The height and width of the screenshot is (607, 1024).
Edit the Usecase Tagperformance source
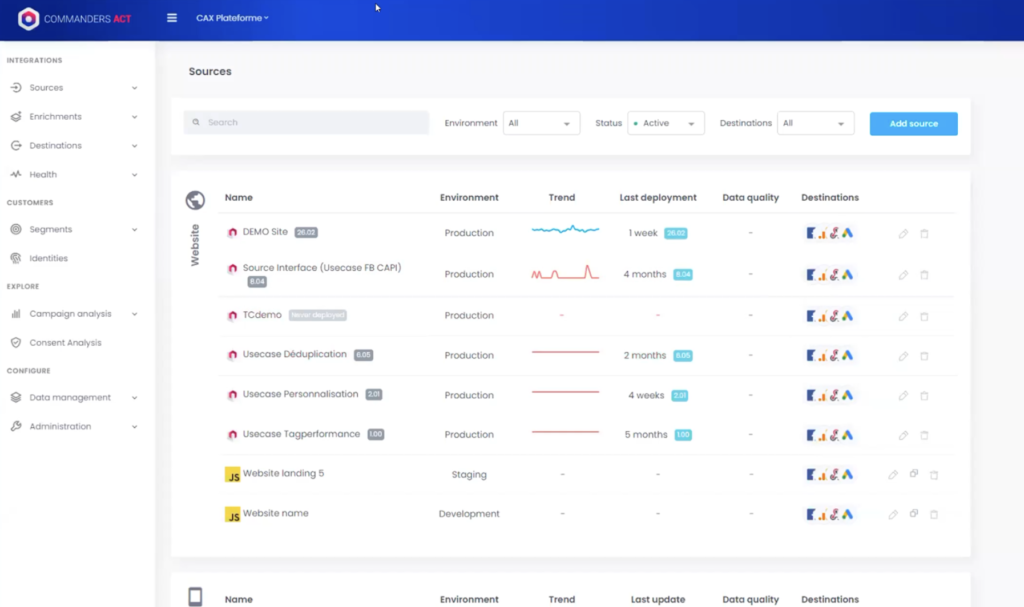(x=903, y=436)
